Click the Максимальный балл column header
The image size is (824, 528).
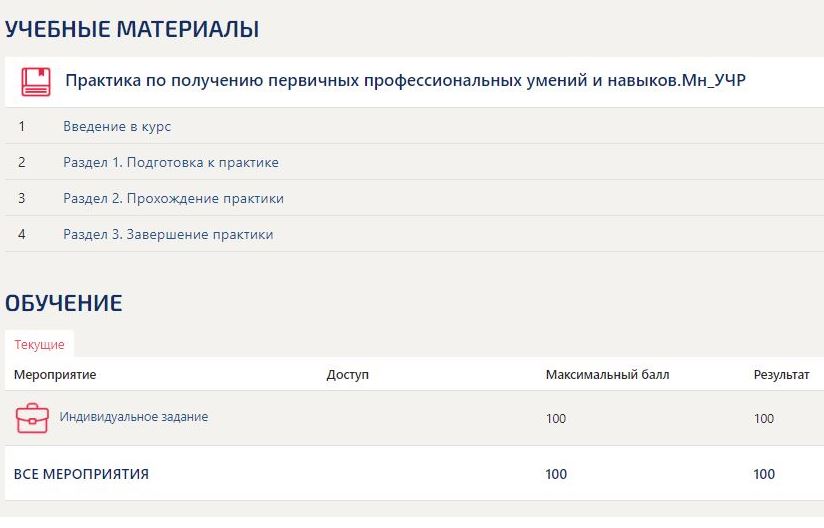(607, 375)
